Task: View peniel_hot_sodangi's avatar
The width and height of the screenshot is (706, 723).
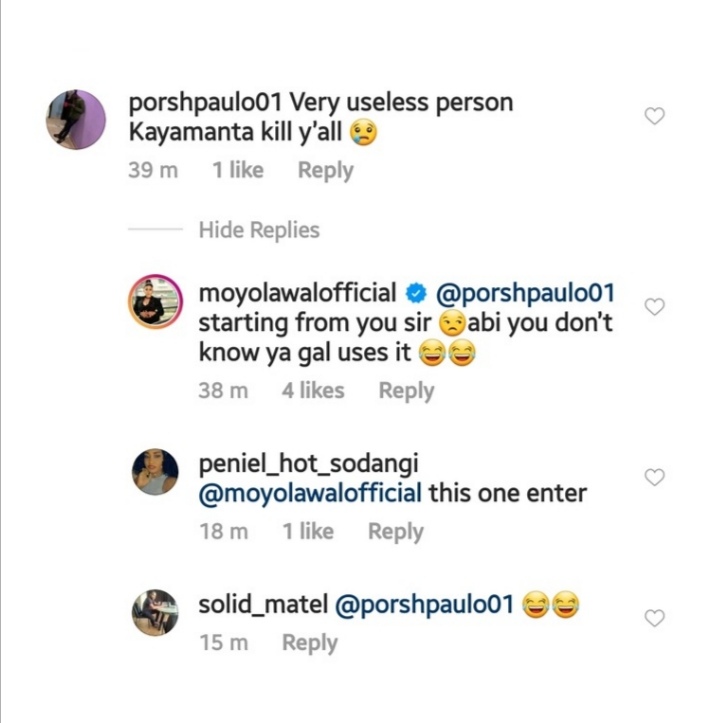Action: click(x=153, y=470)
